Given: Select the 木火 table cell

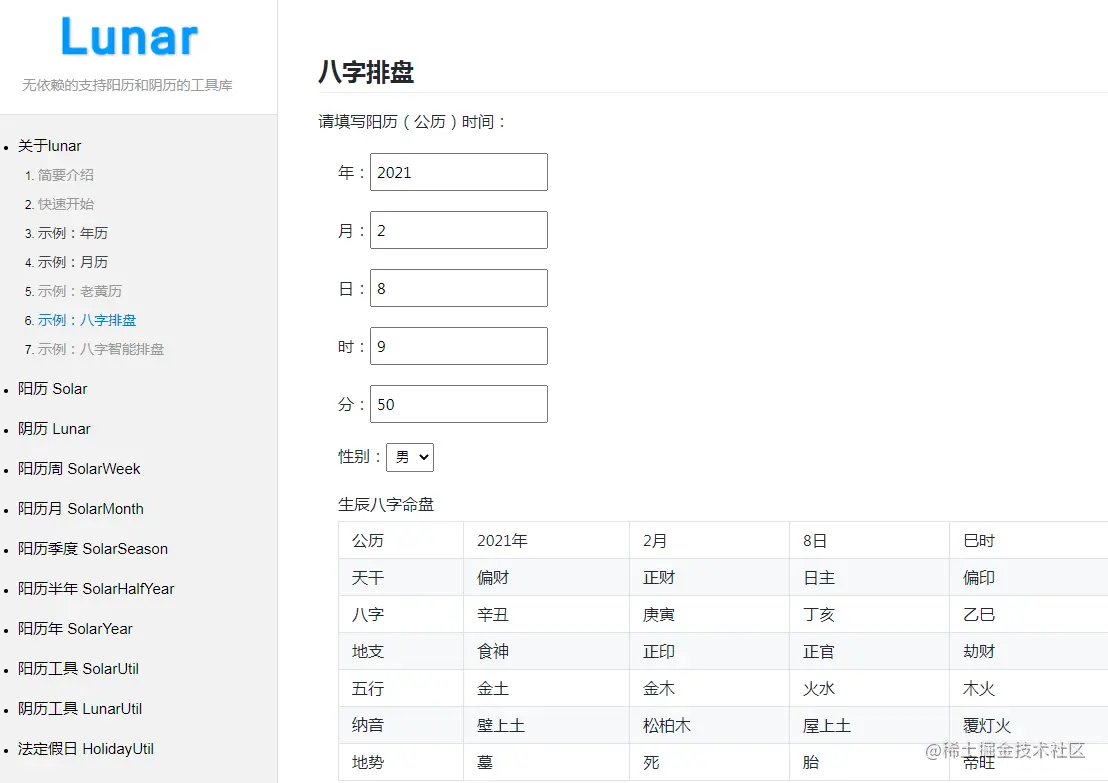Looking at the screenshot, I should [x=1028, y=688].
